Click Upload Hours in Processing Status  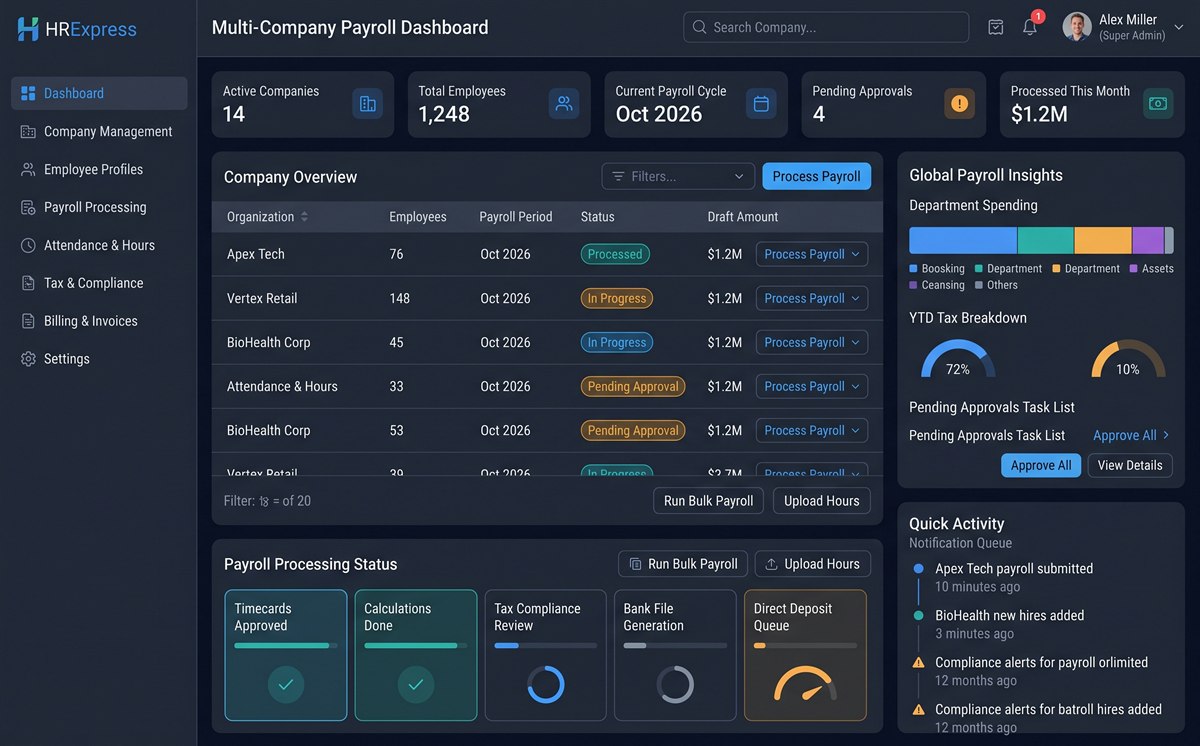click(x=812, y=564)
